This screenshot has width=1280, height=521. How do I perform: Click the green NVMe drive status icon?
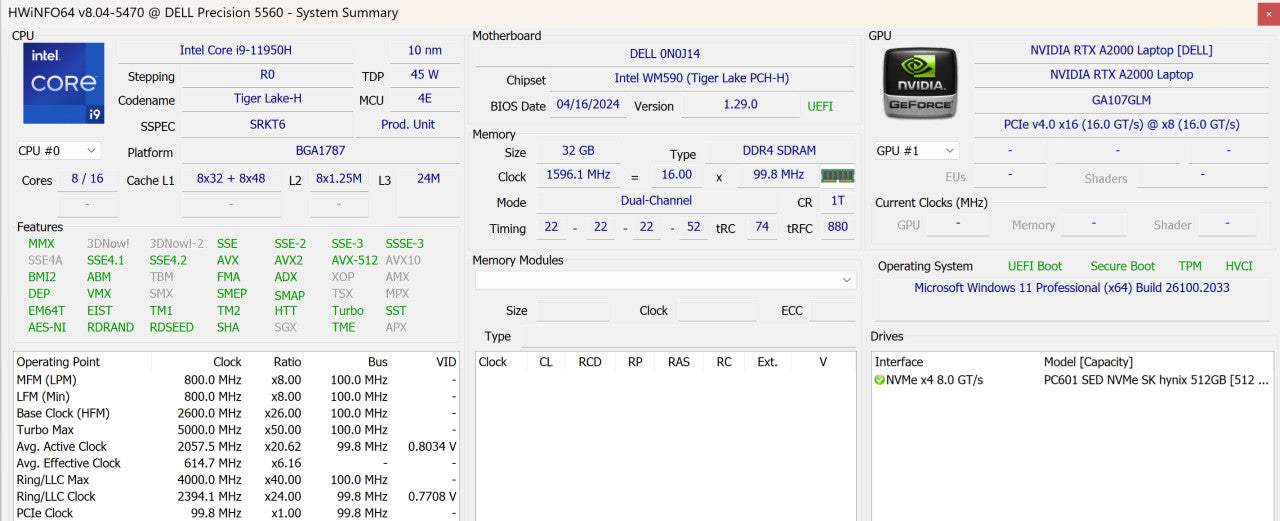(879, 380)
